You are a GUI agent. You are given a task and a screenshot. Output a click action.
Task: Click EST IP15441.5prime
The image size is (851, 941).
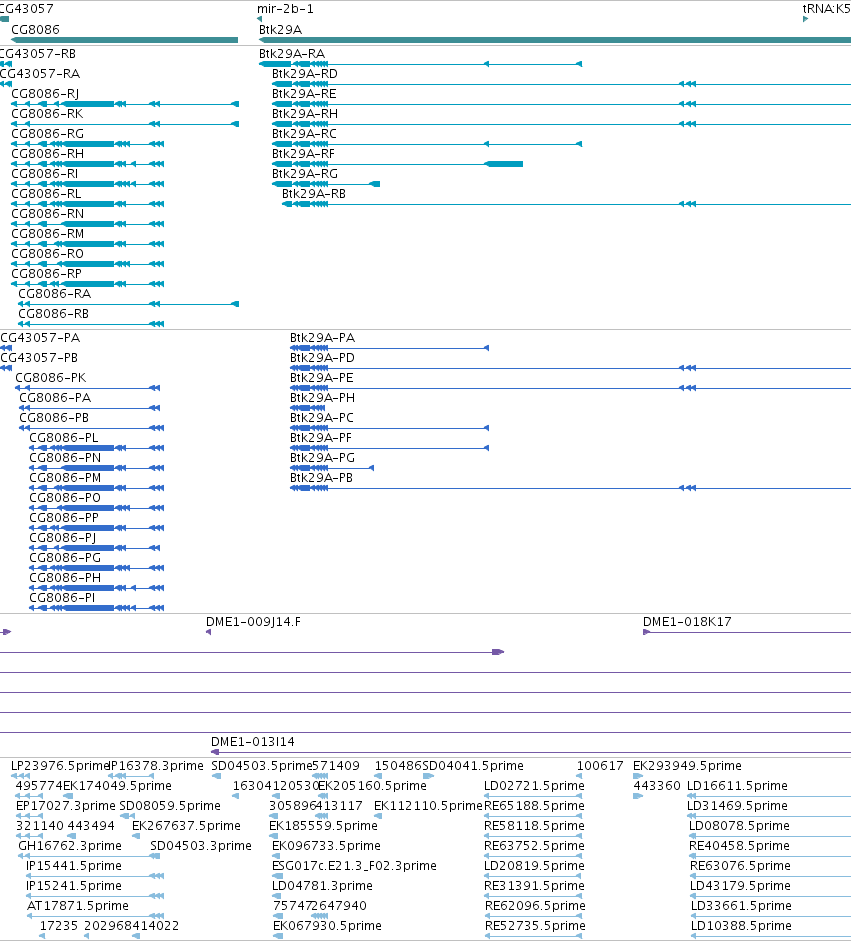pyautogui.click(x=73, y=865)
